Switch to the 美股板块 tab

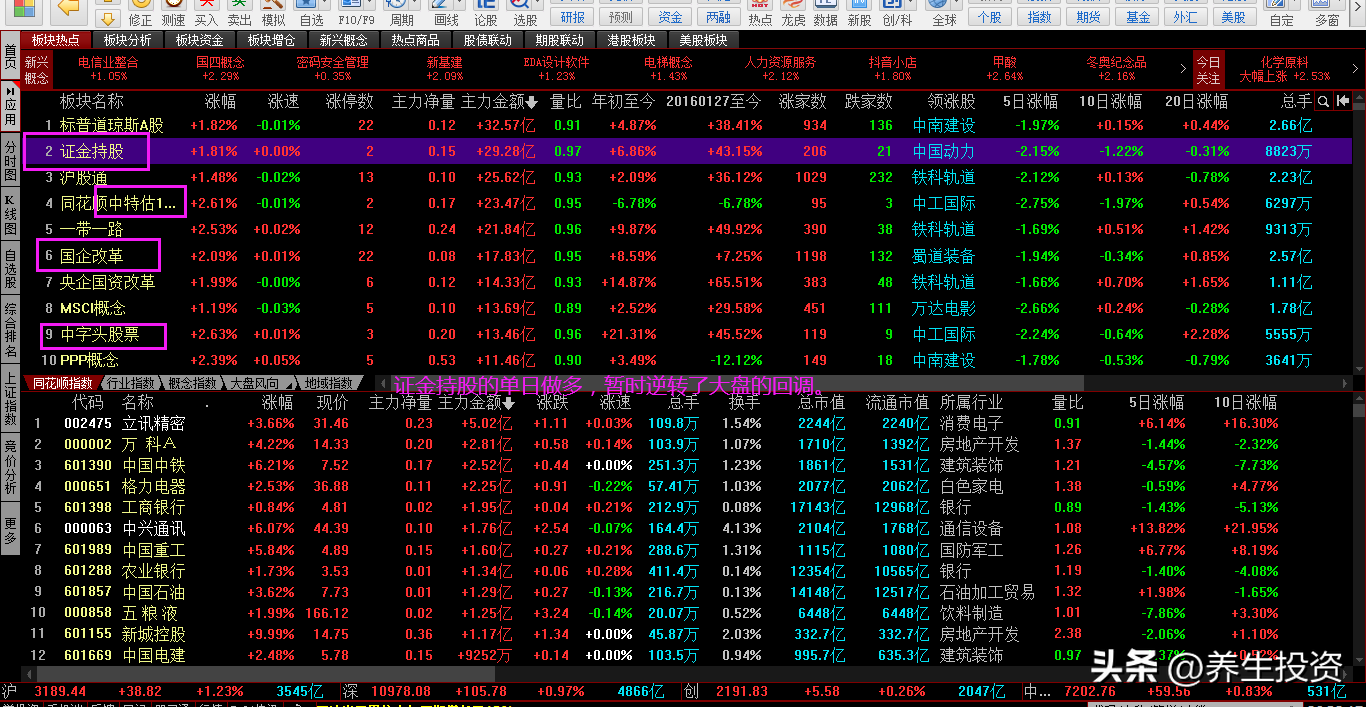click(x=703, y=40)
